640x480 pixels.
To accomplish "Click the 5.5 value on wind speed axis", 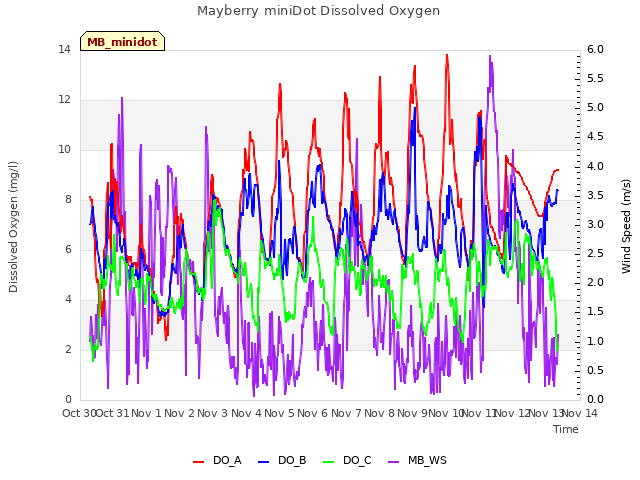I will (x=595, y=79).
